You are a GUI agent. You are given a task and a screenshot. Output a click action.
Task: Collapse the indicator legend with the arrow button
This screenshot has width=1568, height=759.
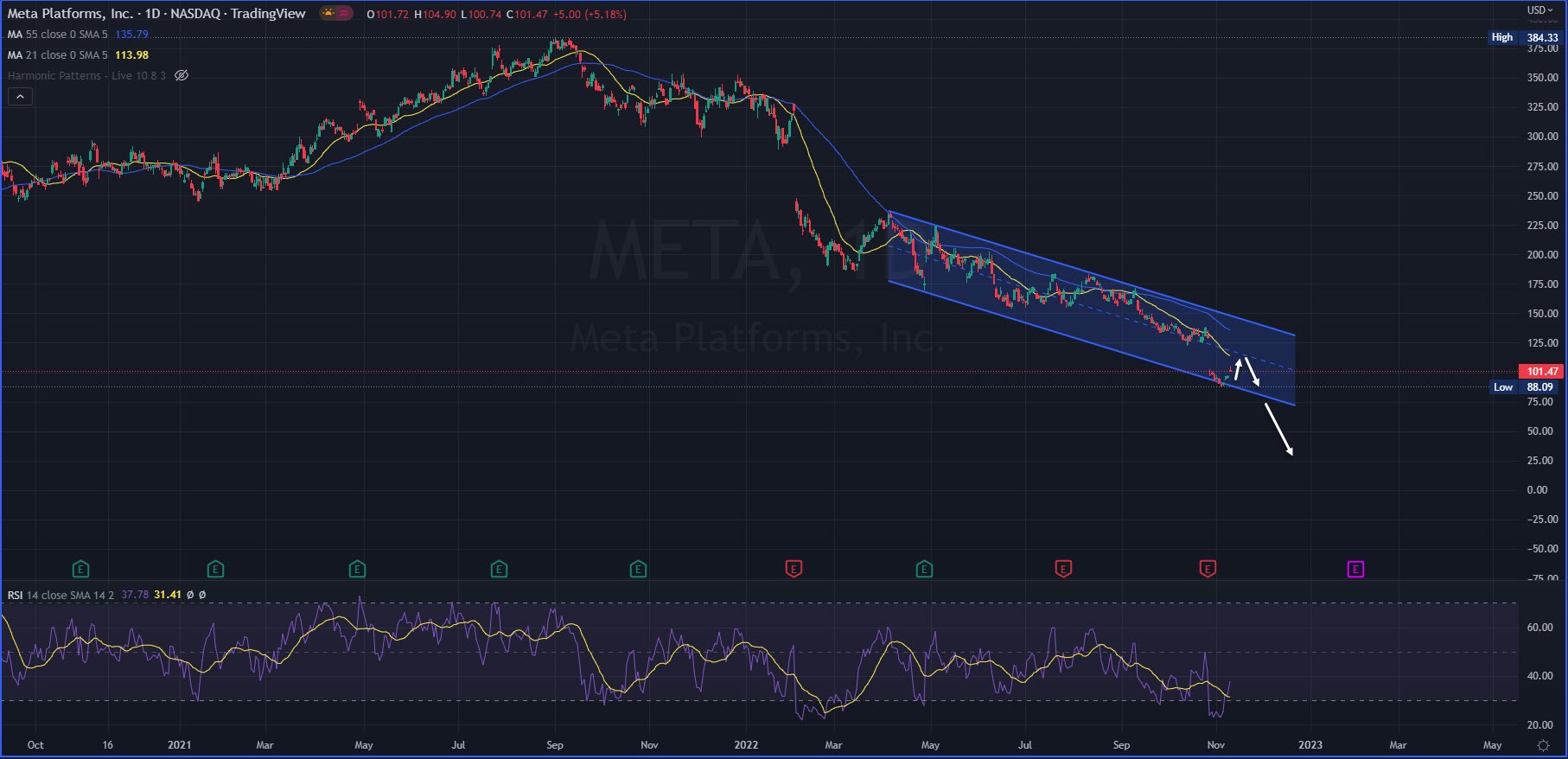click(20, 97)
